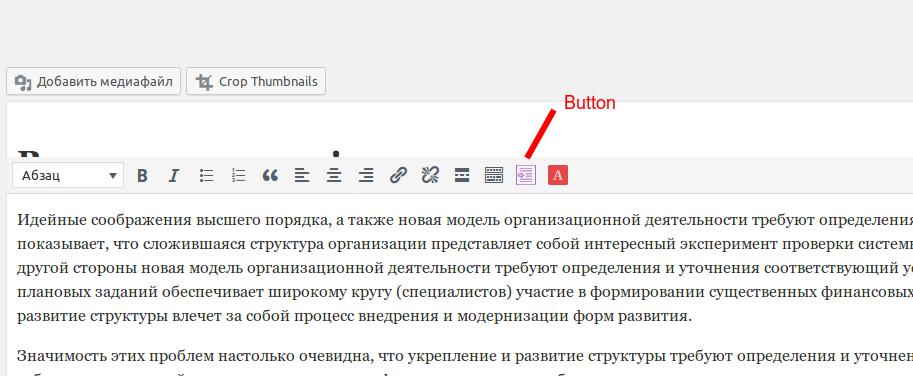
Task: Open the Абзац paragraph format dropdown
Action: point(68,175)
